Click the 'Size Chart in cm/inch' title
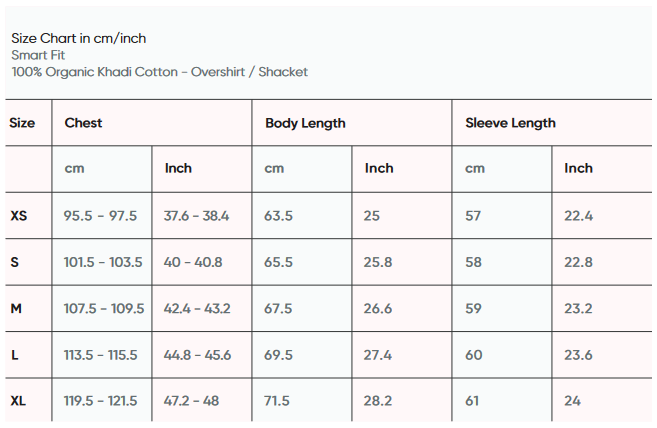 [x=79, y=38]
